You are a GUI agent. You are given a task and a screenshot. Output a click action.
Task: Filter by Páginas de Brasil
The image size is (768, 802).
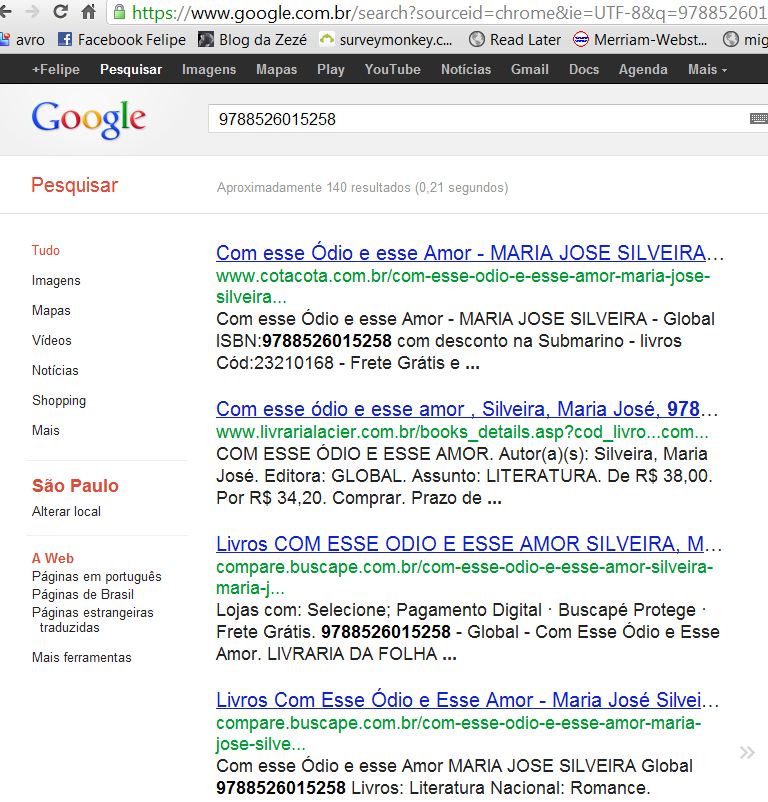pyautogui.click(x=83, y=594)
